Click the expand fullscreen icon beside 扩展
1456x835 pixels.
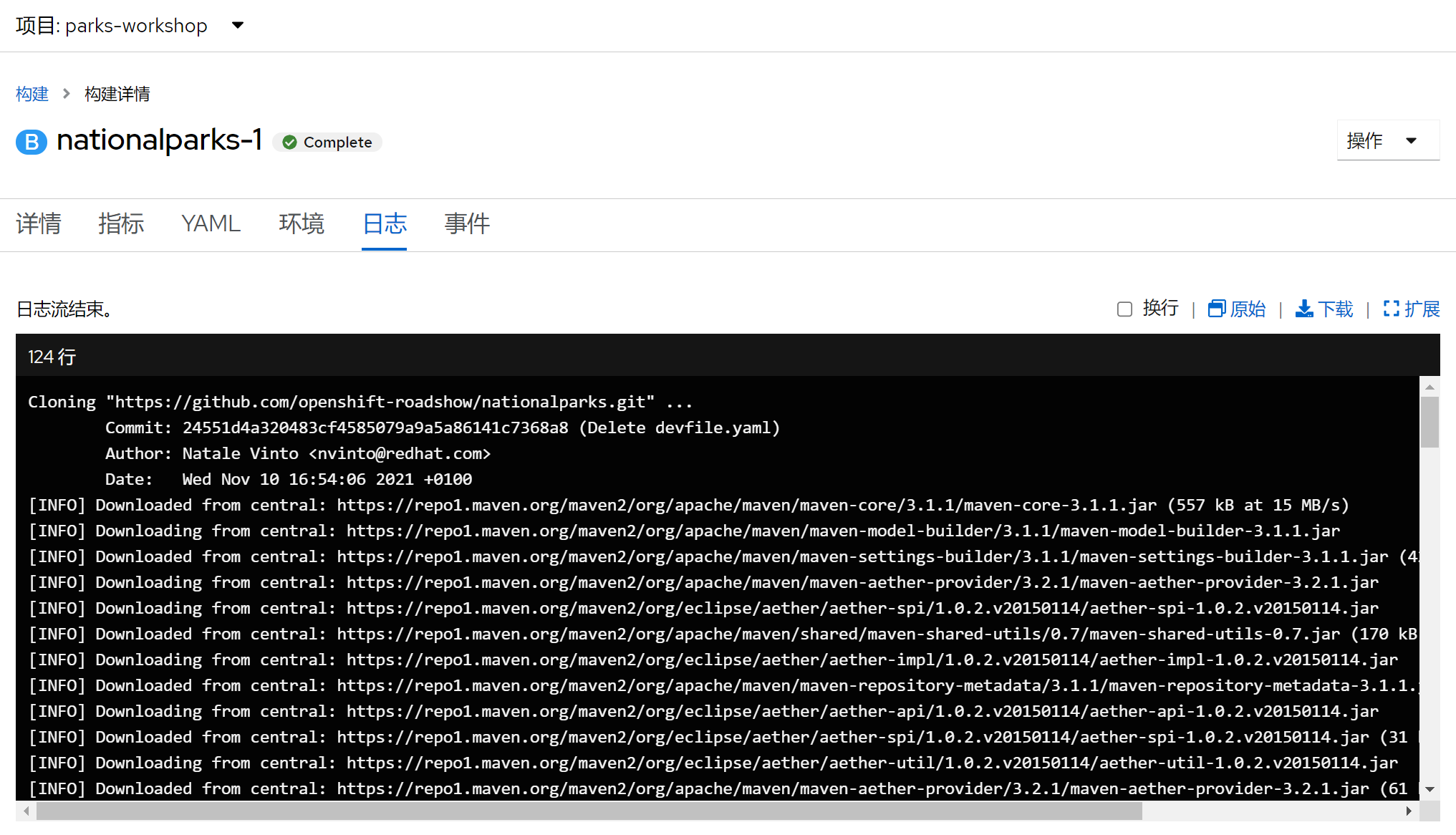(x=1391, y=308)
